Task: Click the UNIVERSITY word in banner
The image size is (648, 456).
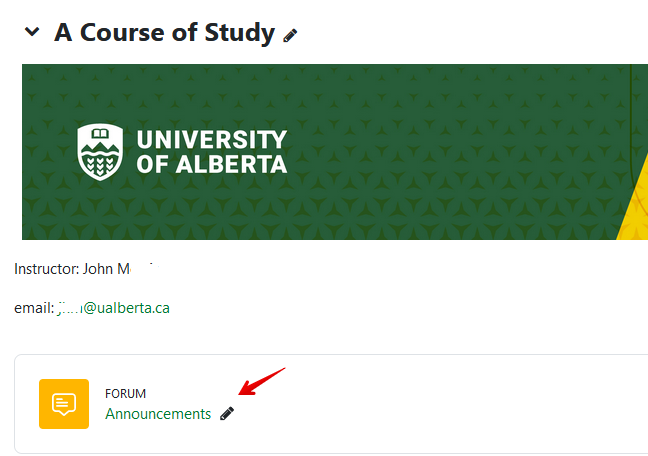Action: pyautogui.click(x=211, y=140)
